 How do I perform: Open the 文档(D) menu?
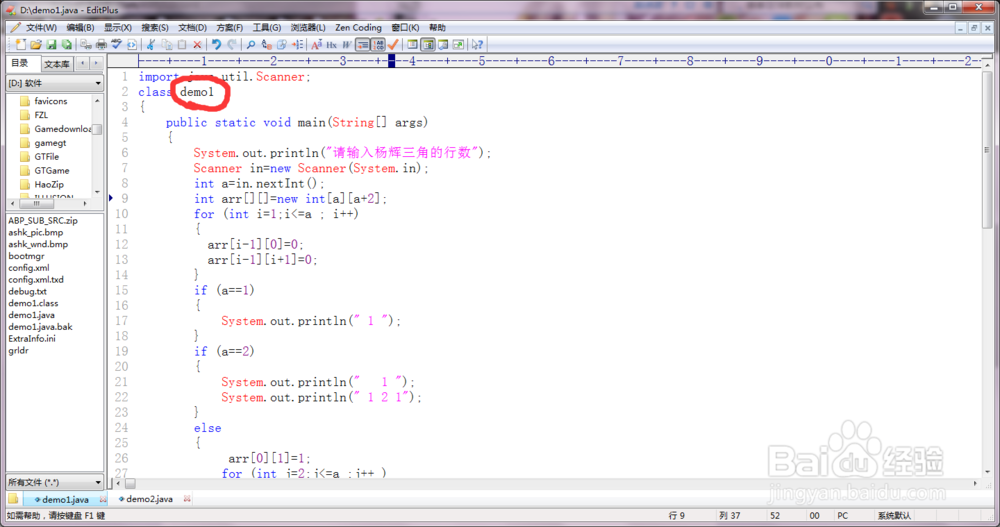[x=192, y=27]
